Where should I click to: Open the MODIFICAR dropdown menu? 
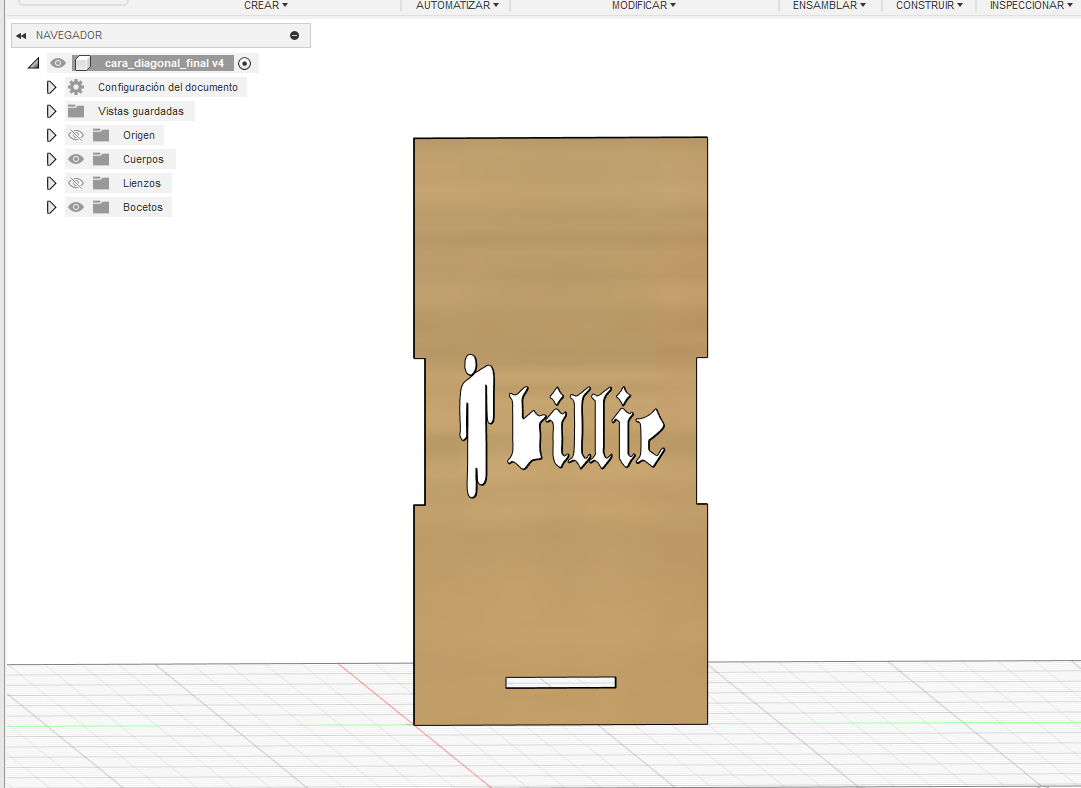pos(643,6)
